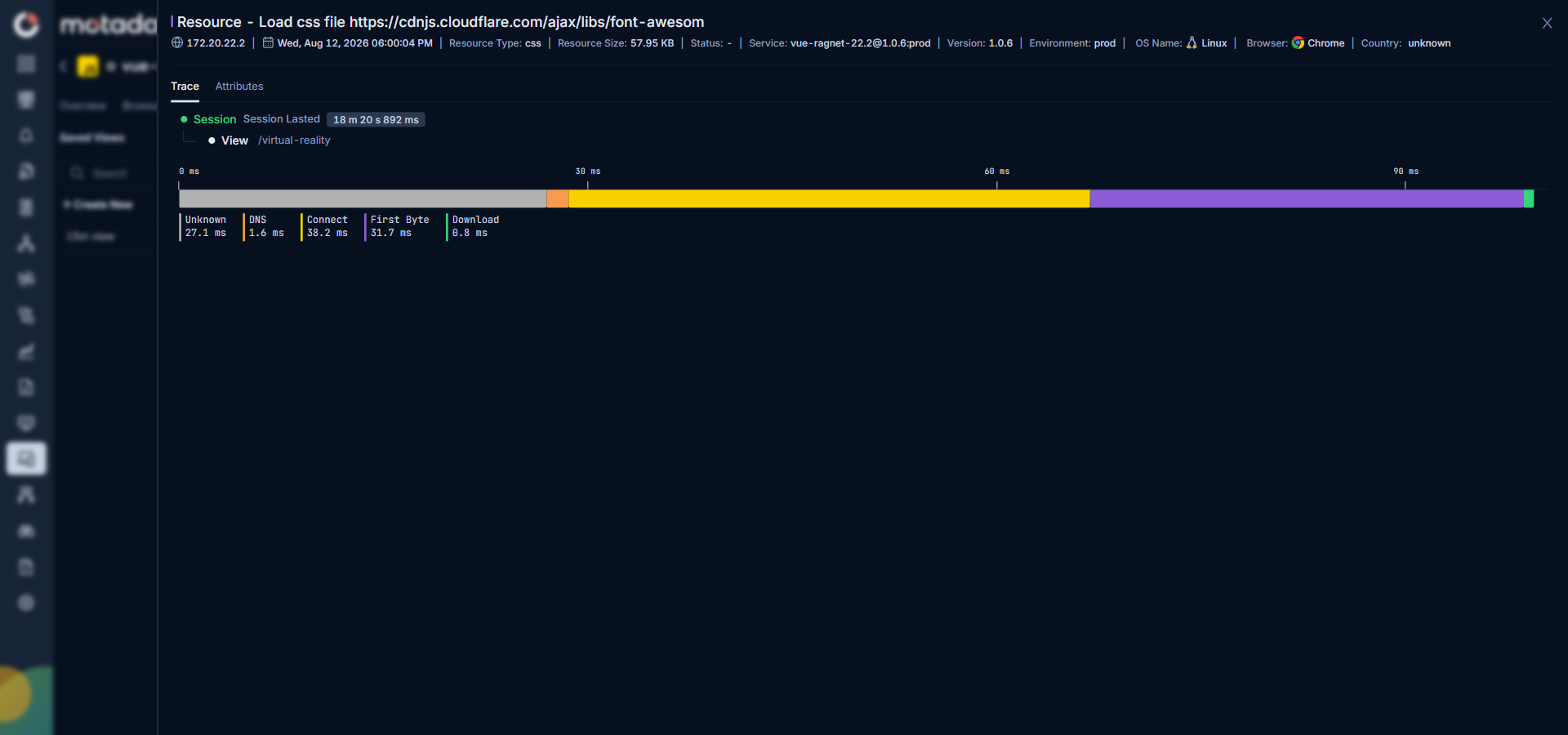Click the service name vue-ragnet-22.2@1.0.6:prod

(860, 43)
